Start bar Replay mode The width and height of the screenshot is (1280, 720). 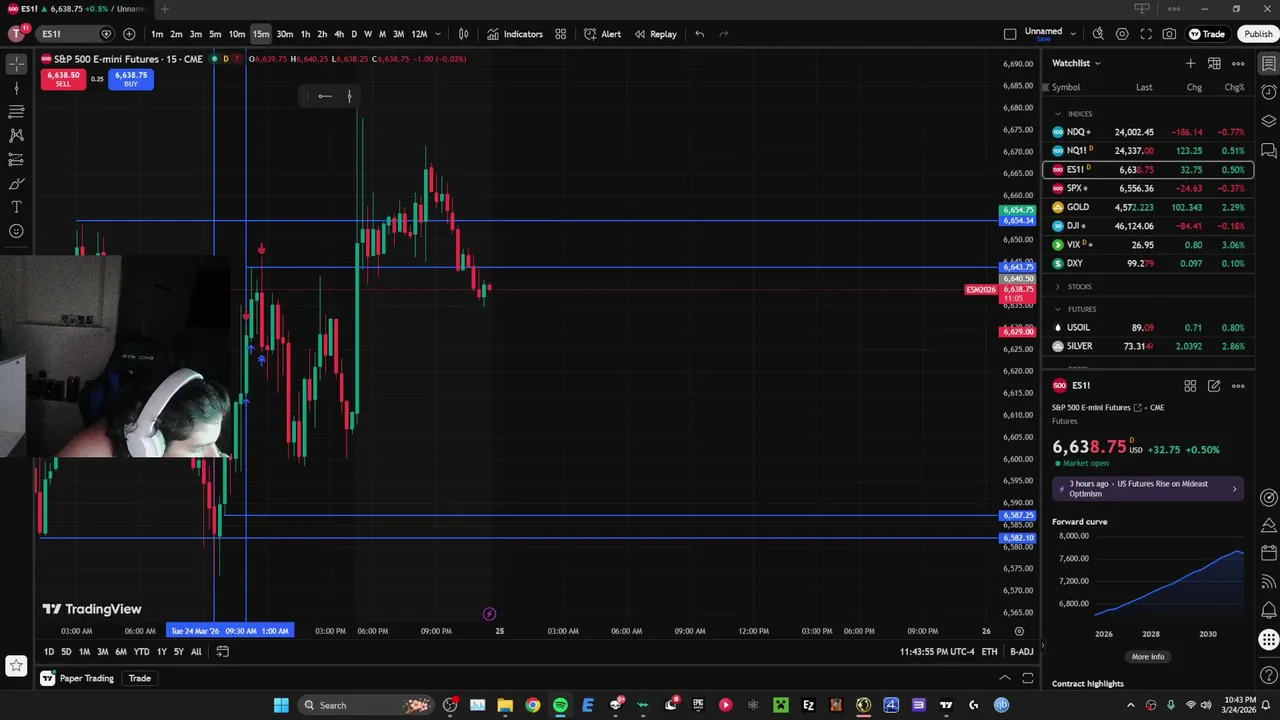(x=655, y=34)
